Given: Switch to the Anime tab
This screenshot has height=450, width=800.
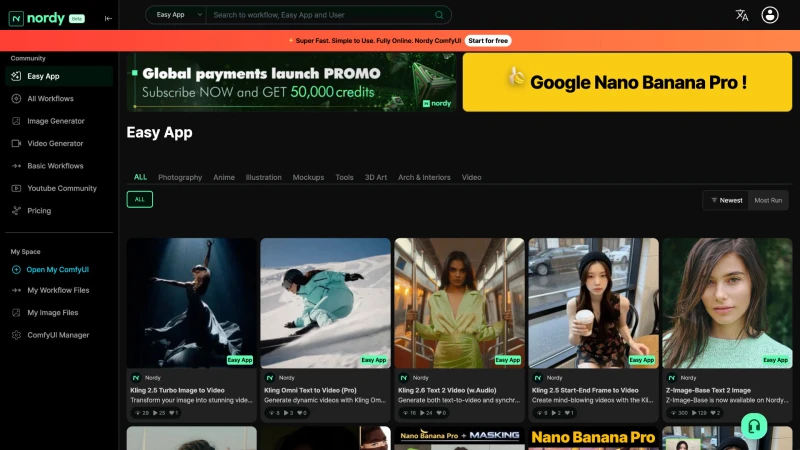Looking at the screenshot, I should point(224,177).
